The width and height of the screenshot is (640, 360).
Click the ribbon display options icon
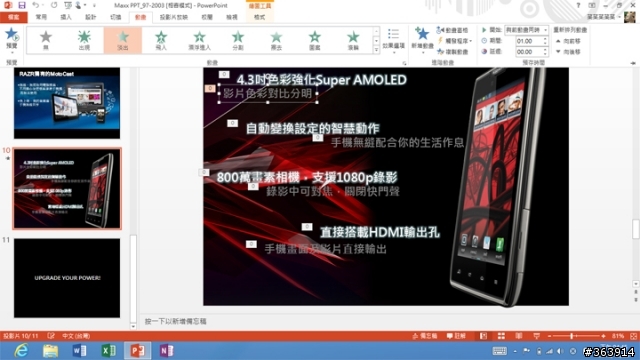point(592,5)
